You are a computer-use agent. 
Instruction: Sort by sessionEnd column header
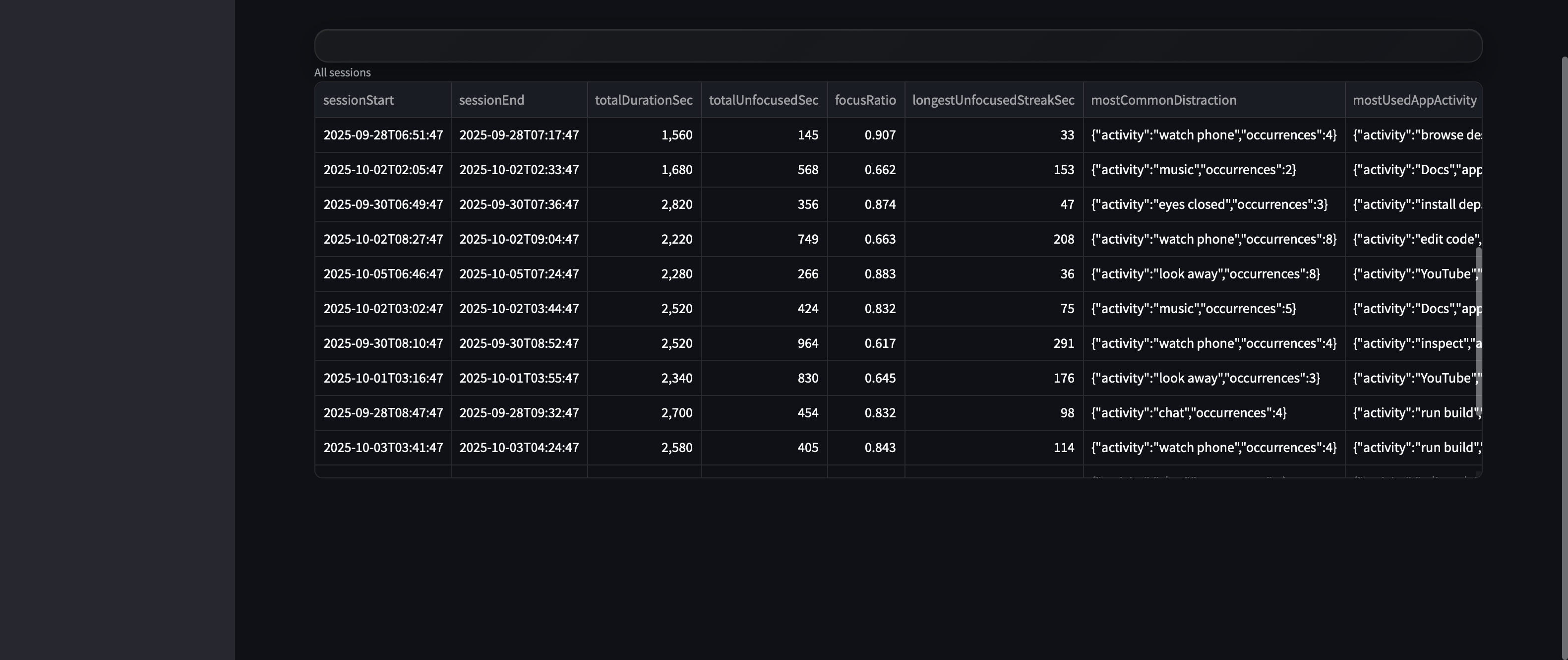pos(491,100)
